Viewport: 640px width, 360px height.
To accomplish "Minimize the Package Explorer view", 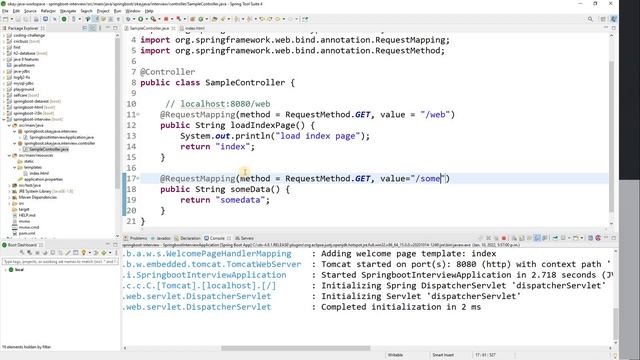I will tap(108, 28).
